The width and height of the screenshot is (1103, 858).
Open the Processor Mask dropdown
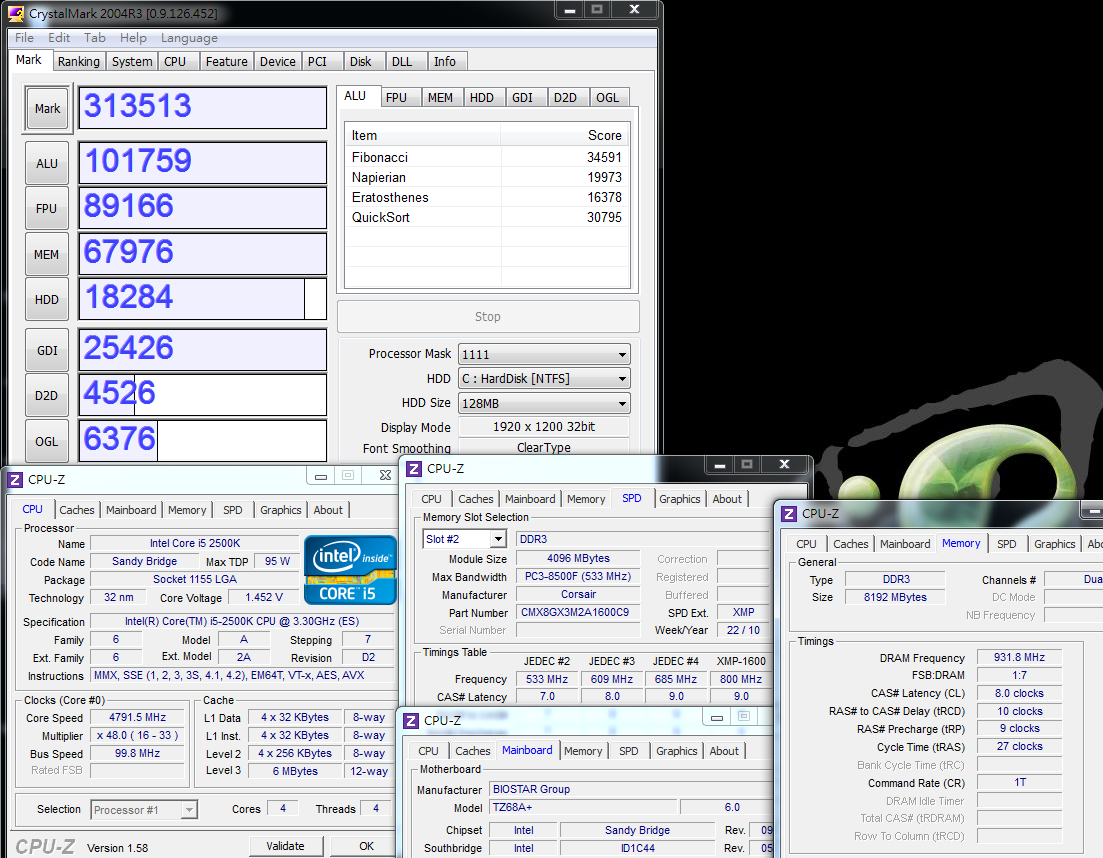coord(544,354)
